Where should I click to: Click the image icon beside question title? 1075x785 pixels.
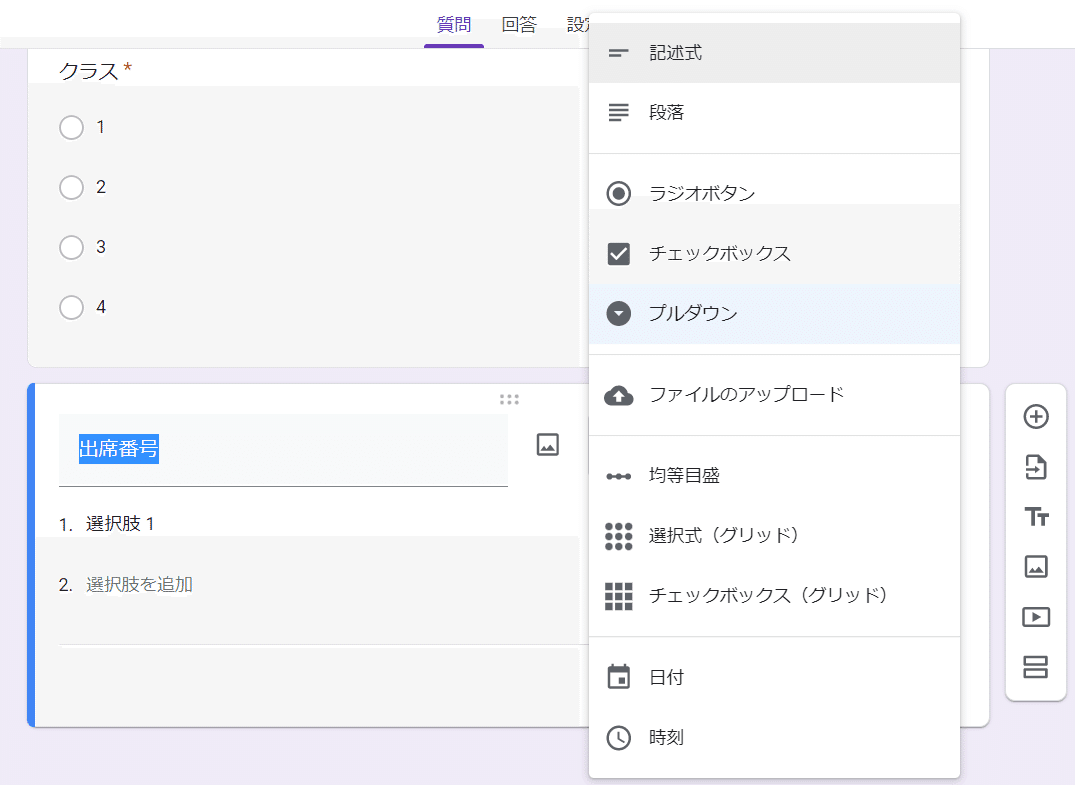point(547,445)
